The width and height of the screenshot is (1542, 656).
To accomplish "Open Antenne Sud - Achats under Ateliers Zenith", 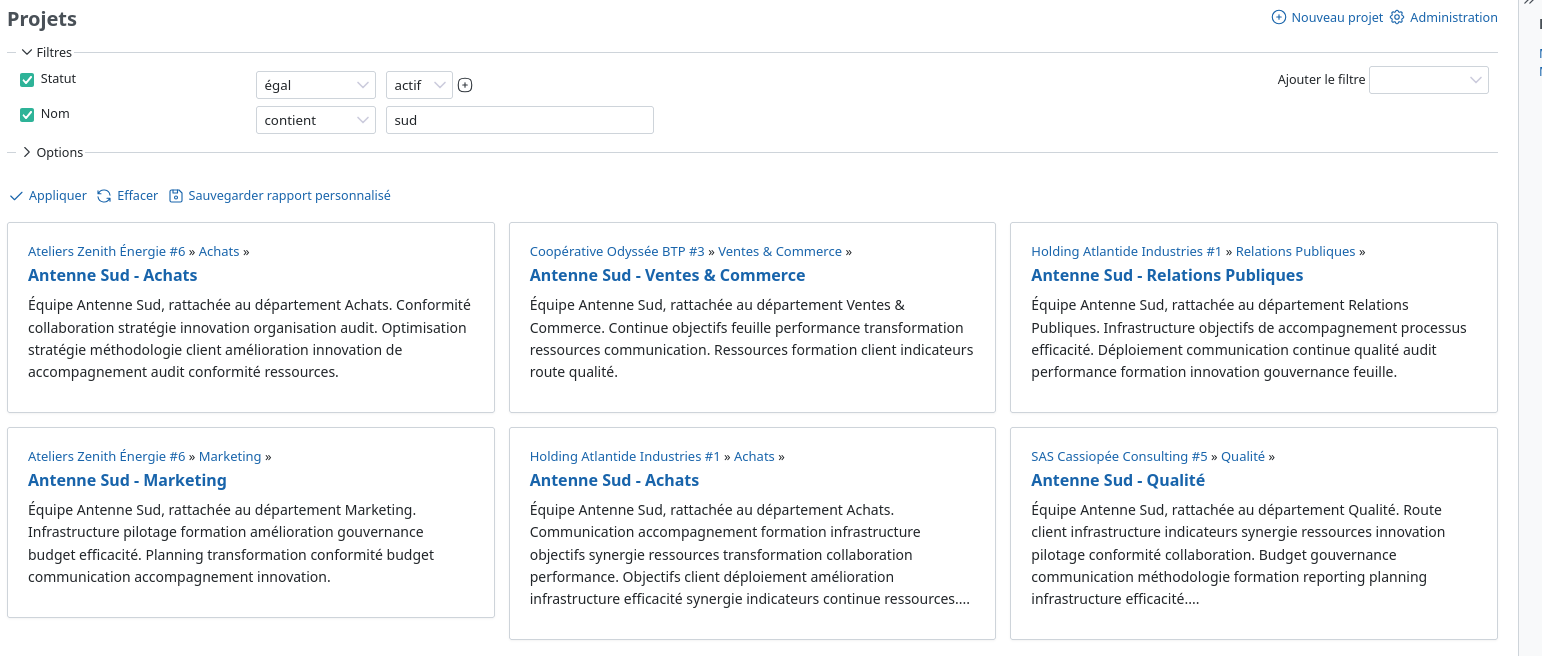I will point(112,275).
